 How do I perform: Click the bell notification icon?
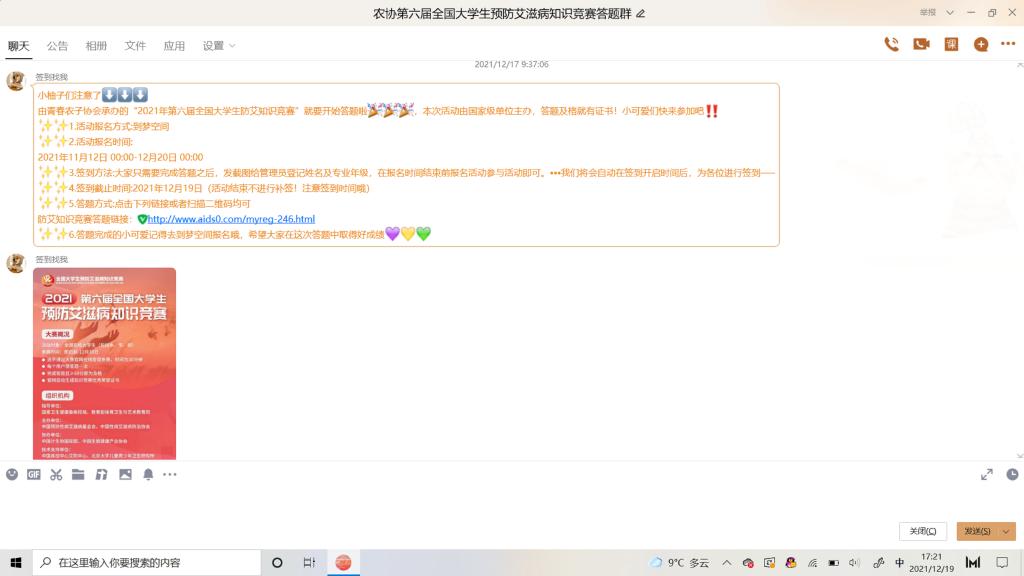point(148,474)
